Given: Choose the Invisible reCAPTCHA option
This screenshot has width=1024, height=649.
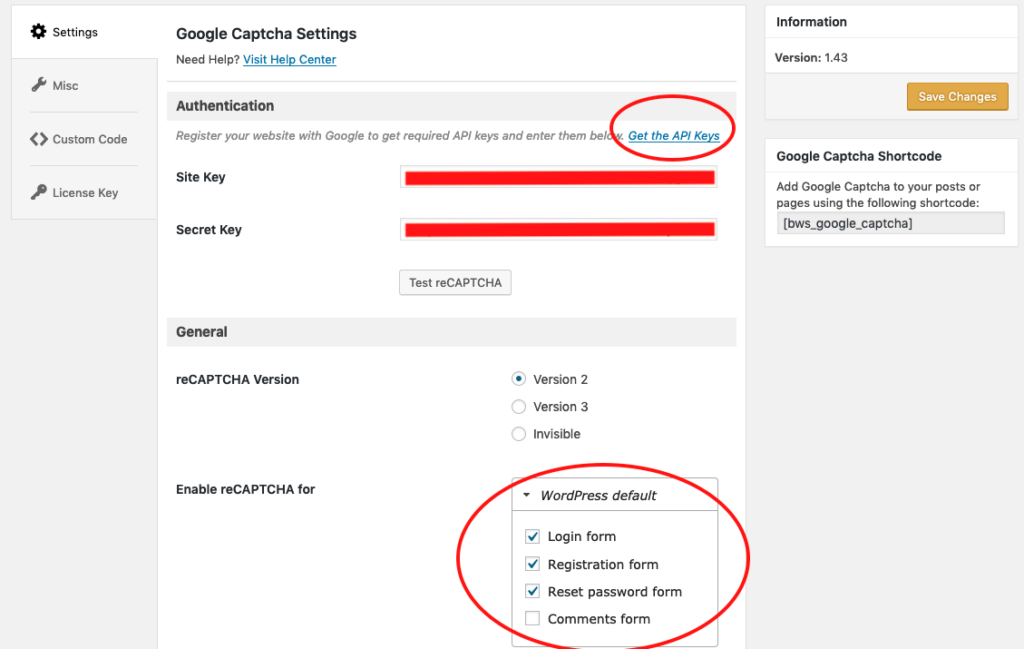Looking at the screenshot, I should (518, 433).
